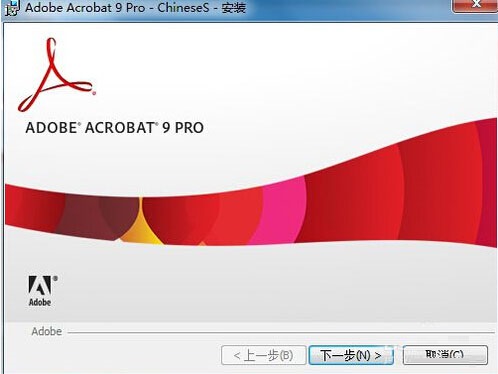Open the installer icon in the title bar
The height and width of the screenshot is (374, 498).
coord(11,8)
